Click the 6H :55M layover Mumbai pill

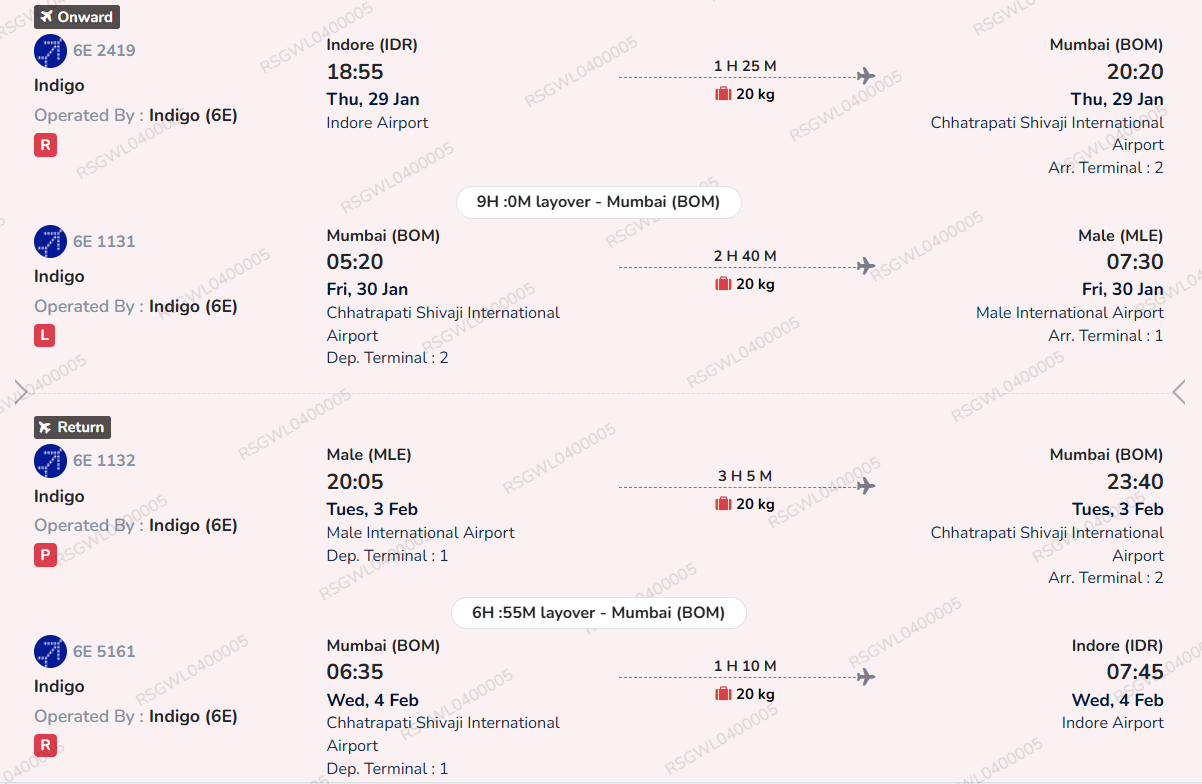[598, 612]
